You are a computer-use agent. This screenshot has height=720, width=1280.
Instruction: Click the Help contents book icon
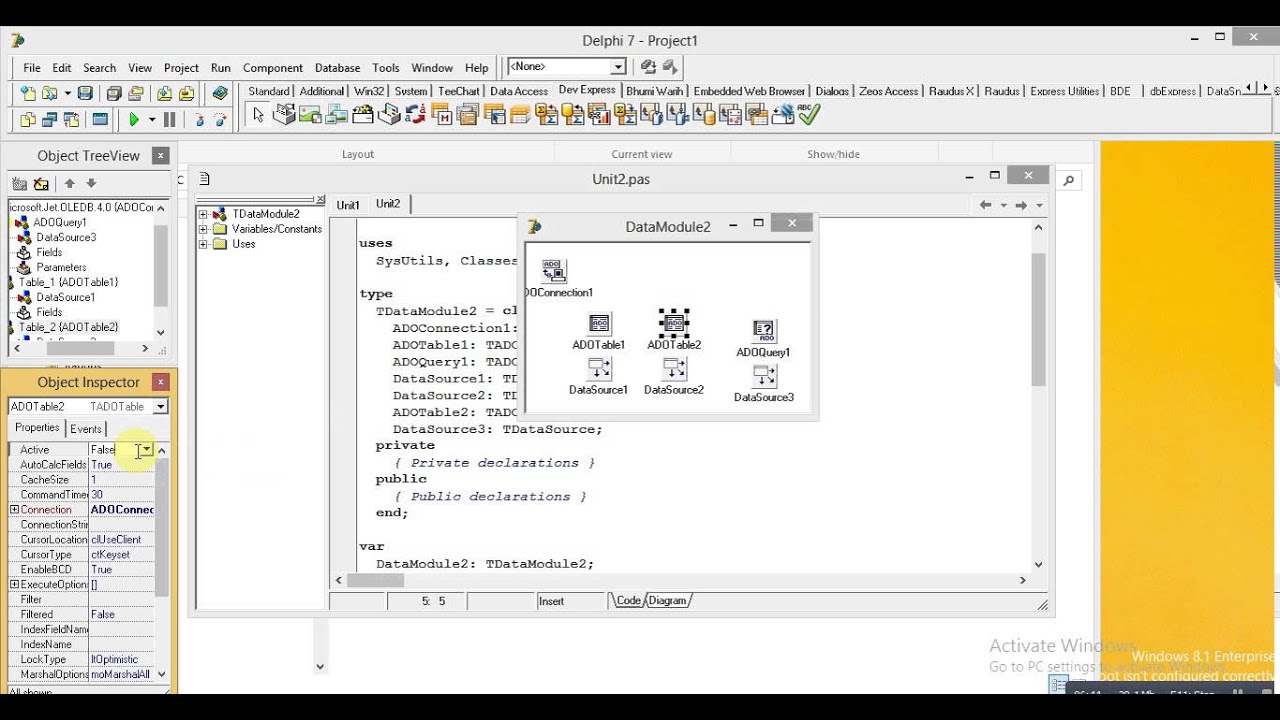click(x=220, y=93)
